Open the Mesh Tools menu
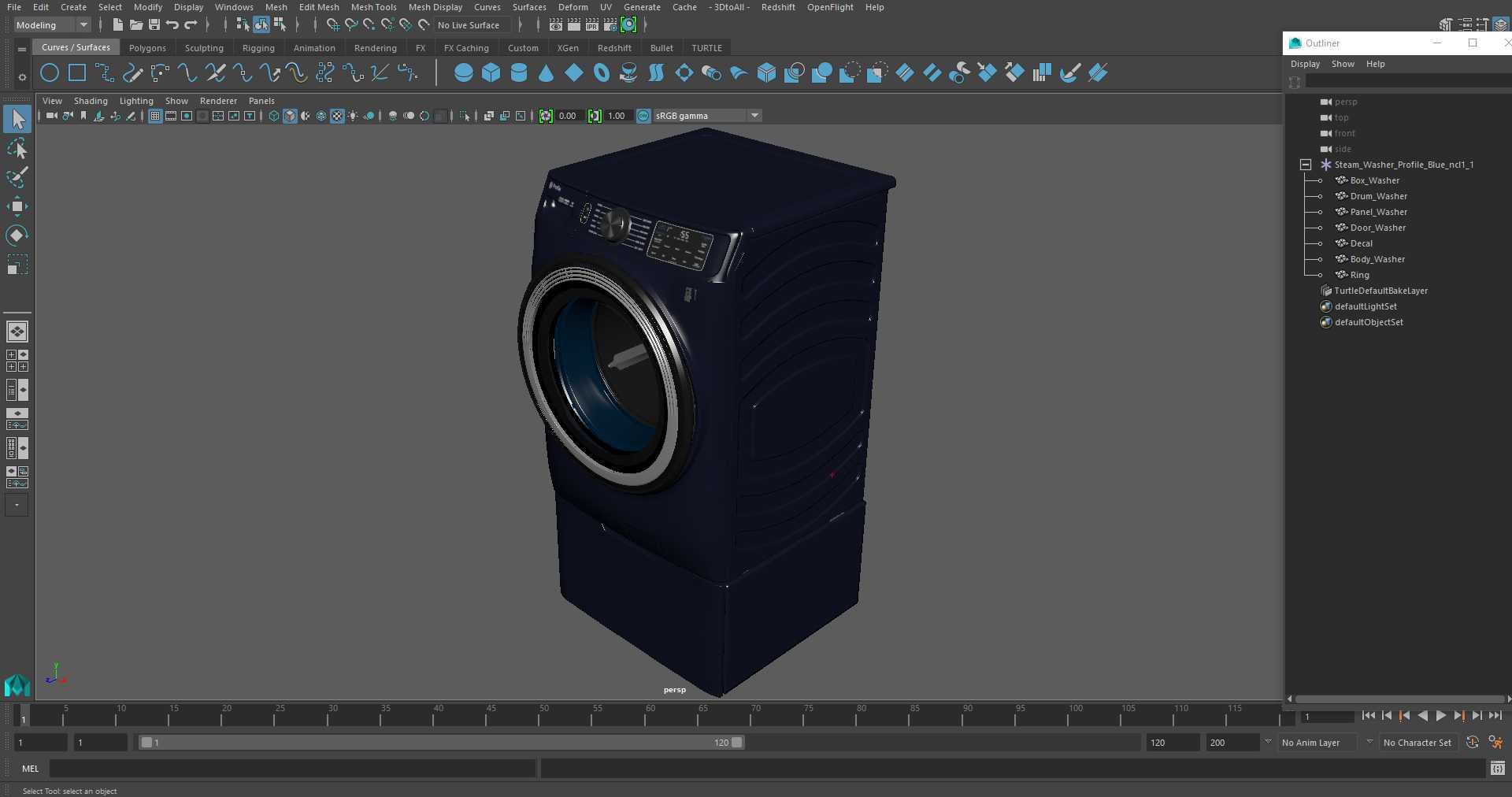 click(373, 7)
